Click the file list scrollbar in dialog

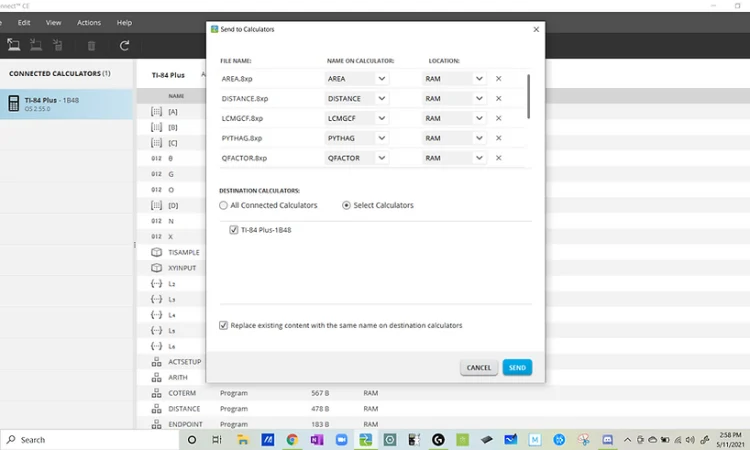(529, 96)
